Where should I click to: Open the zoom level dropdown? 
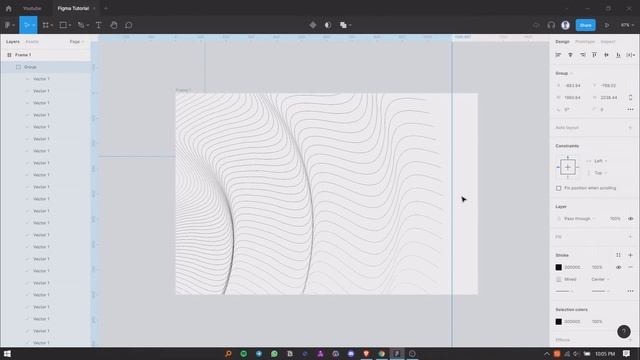[x=627, y=25]
